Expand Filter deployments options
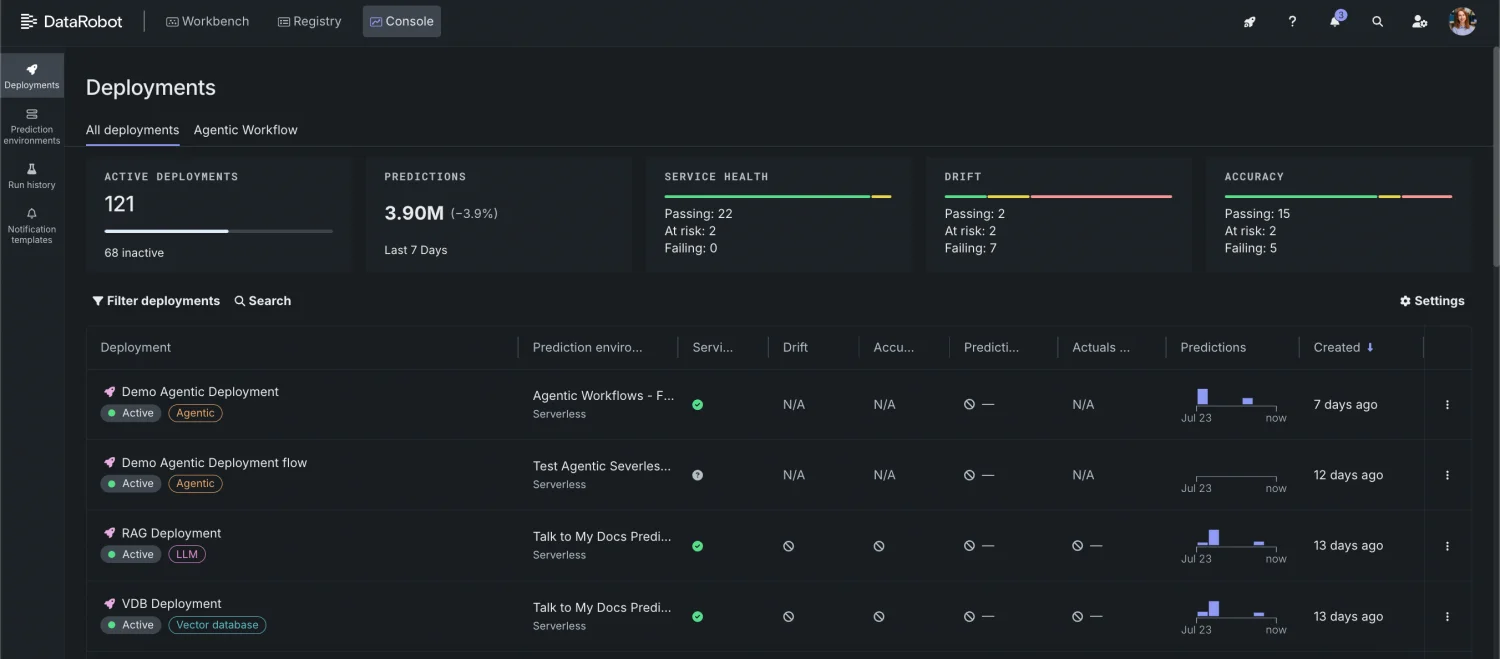The width and height of the screenshot is (1500, 659). (x=156, y=301)
